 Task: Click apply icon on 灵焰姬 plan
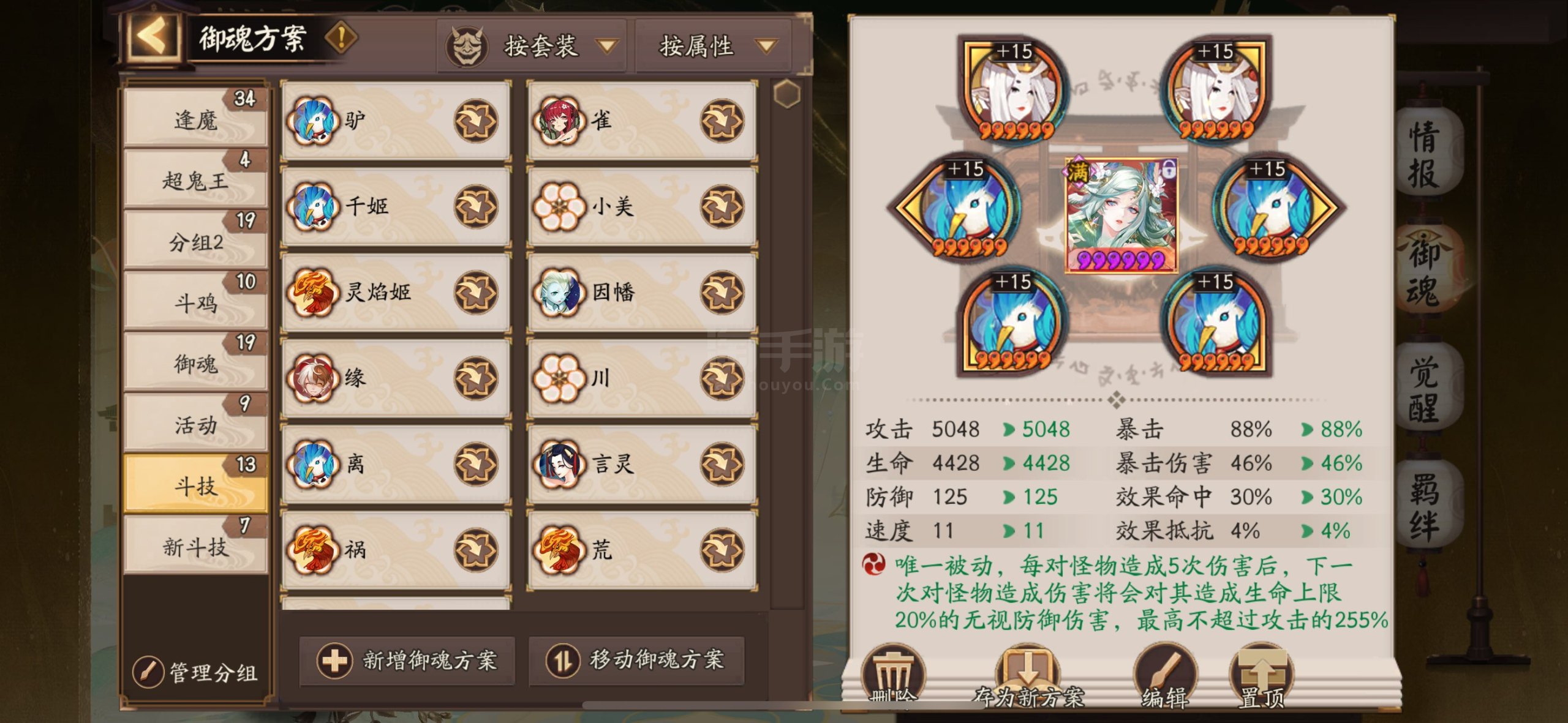click(x=476, y=293)
